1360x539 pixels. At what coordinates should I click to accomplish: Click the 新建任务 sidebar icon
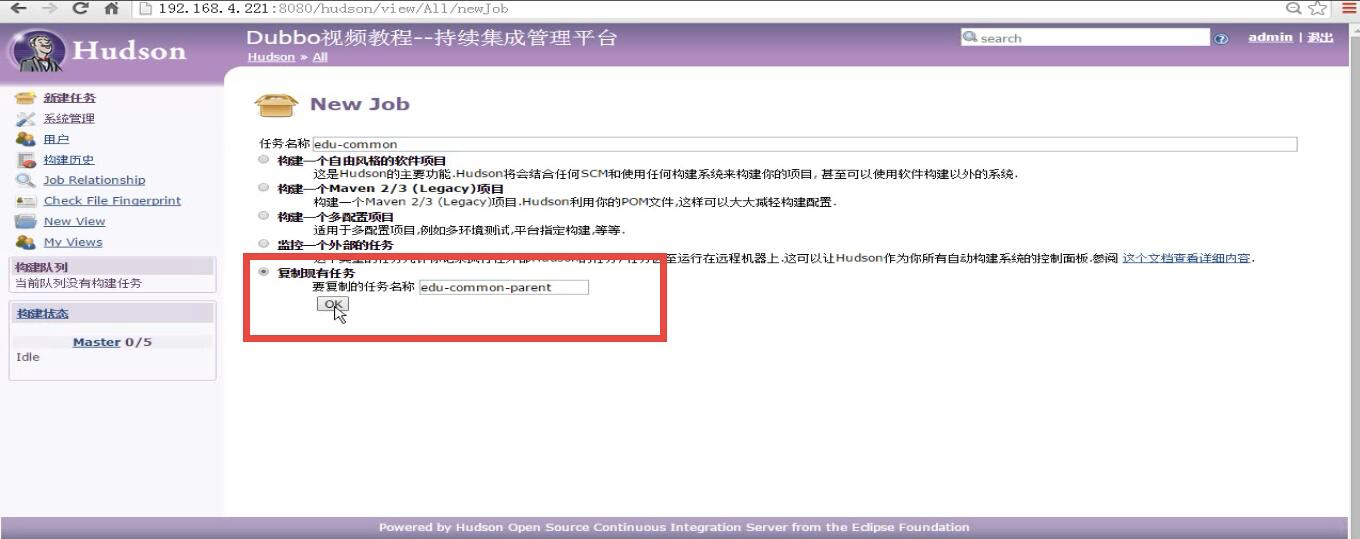coord(25,98)
